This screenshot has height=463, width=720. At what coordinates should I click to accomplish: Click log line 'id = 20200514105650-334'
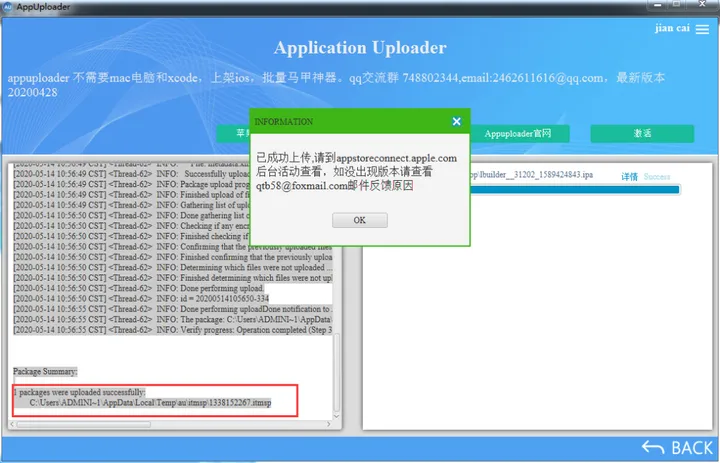[x=141, y=299]
